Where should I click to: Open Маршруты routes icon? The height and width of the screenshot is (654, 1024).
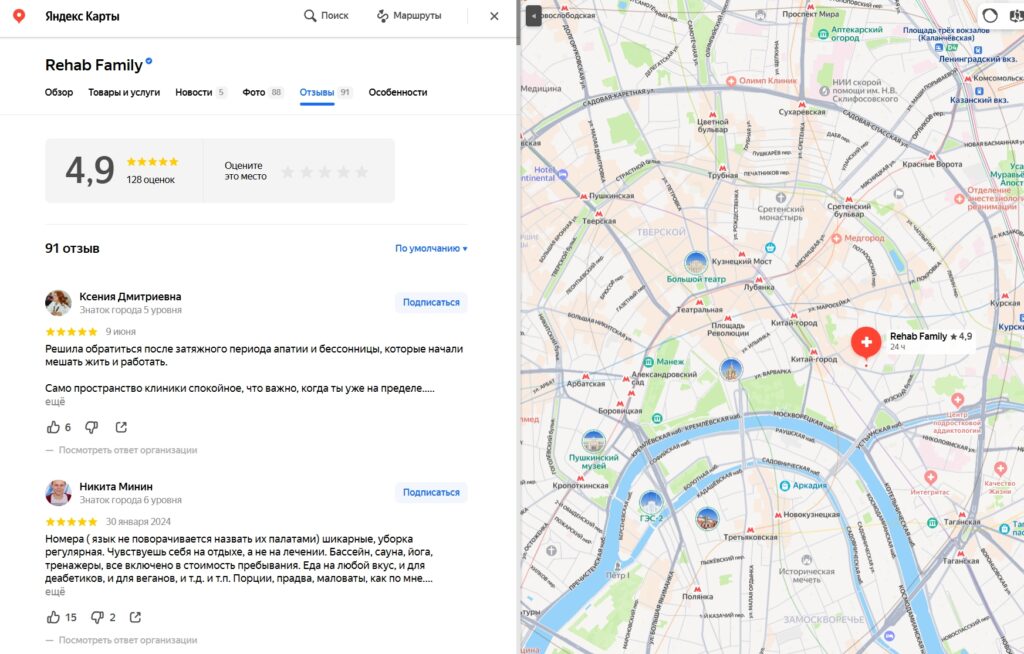pyautogui.click(x=383, y=16)
